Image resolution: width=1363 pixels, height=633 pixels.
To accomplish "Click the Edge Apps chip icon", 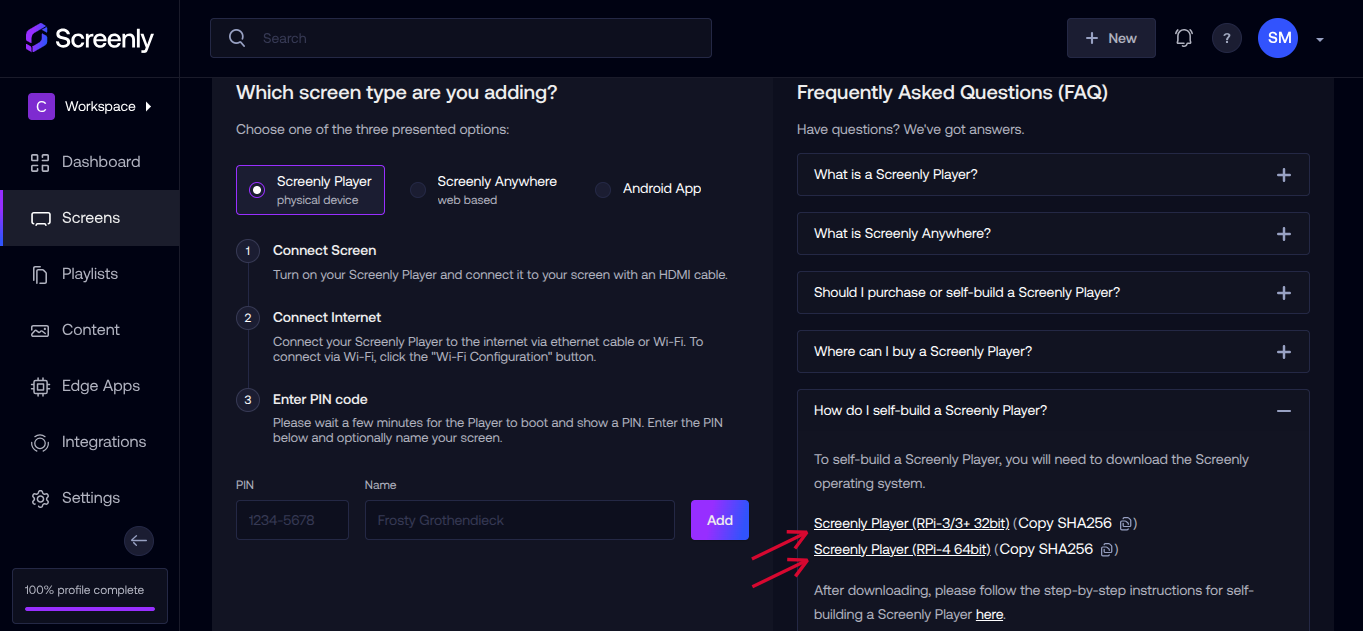I will coord(40,386).
